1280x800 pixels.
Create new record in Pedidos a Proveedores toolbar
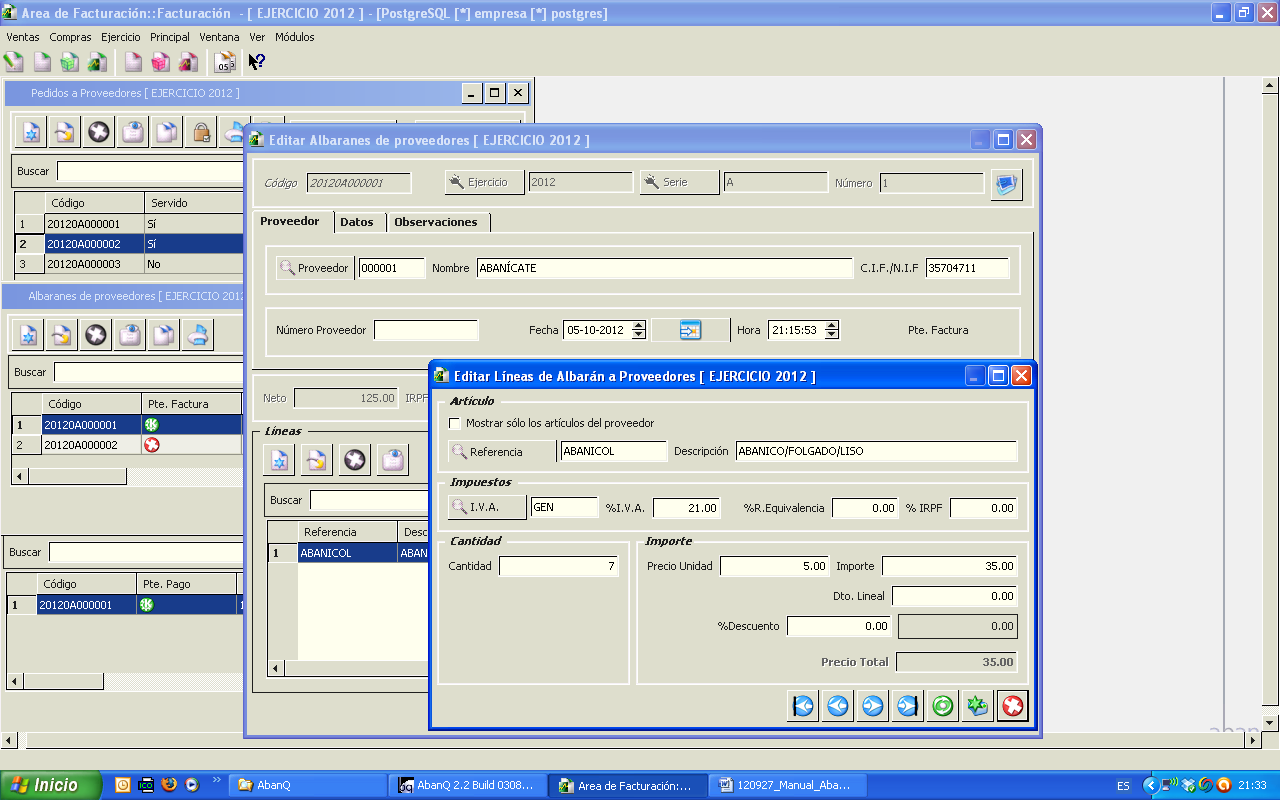pos(30,131)
